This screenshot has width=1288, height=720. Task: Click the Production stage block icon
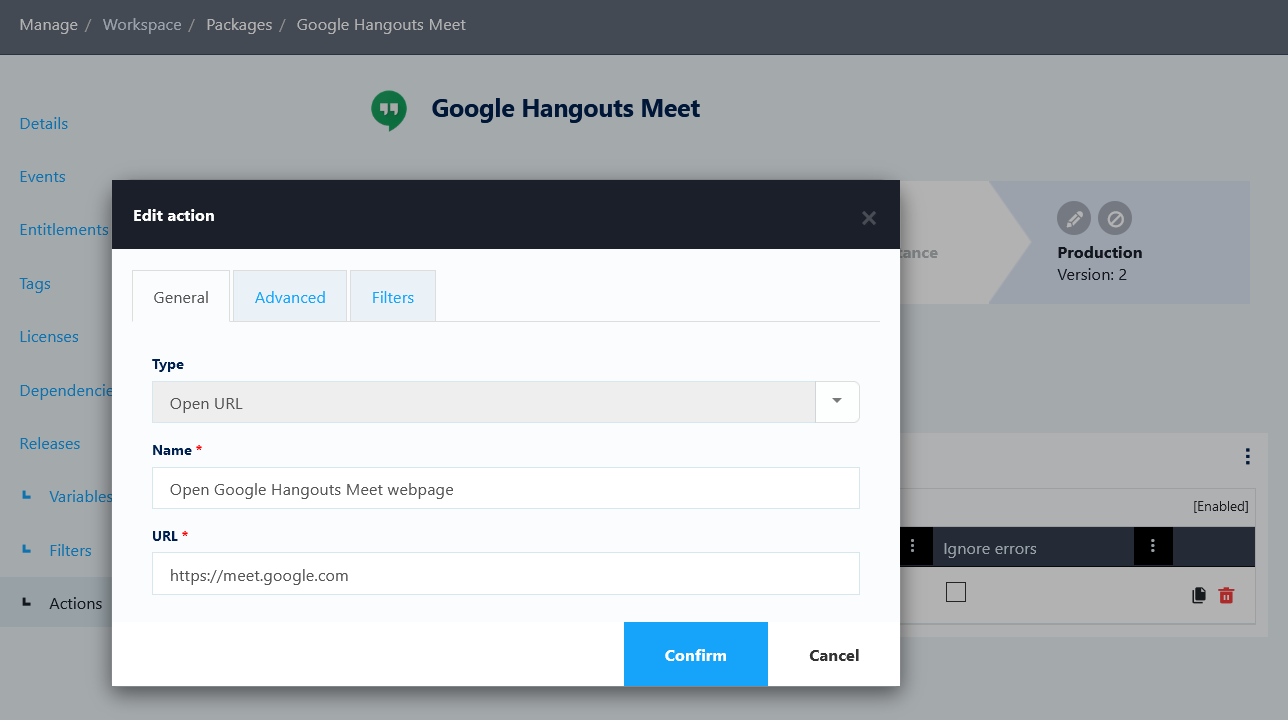(x=1115, y=218)
